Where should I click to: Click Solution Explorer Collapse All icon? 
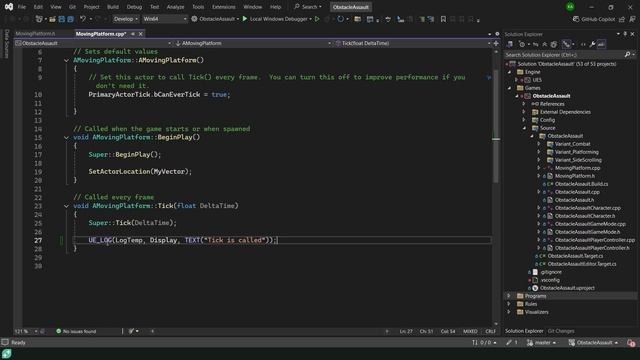coord(544,44)
